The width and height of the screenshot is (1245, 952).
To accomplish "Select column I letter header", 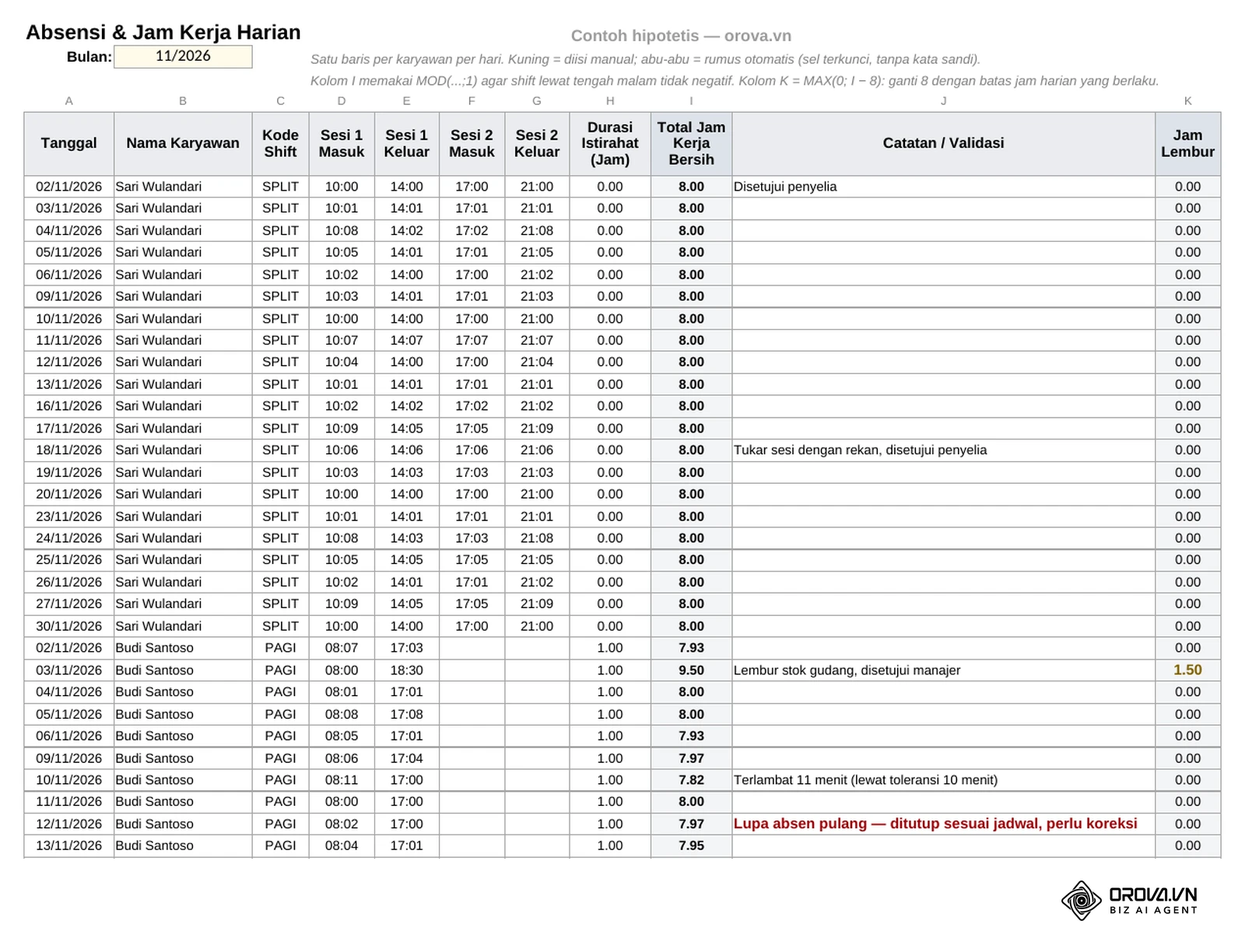I will point(691,101).
